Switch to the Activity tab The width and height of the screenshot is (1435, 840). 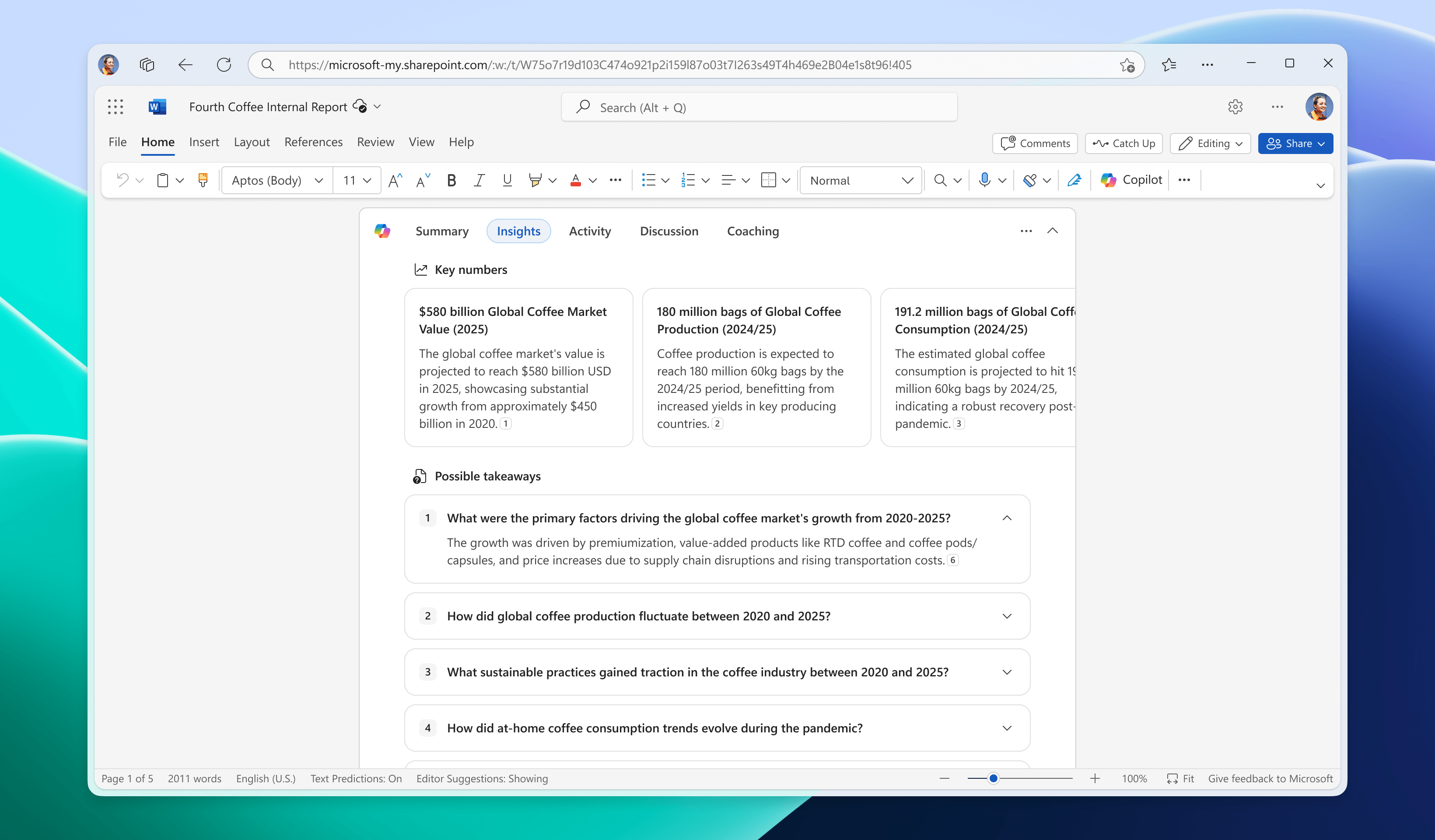click(589, 231)
